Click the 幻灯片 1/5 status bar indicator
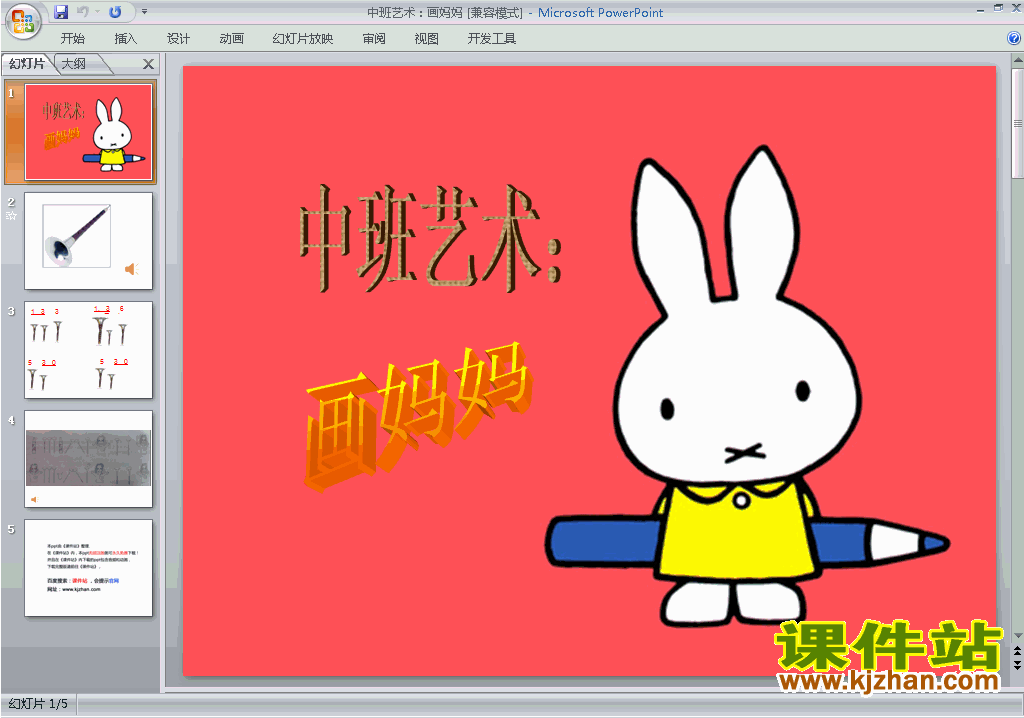1024x718 pixels. [x=39, y=704]
